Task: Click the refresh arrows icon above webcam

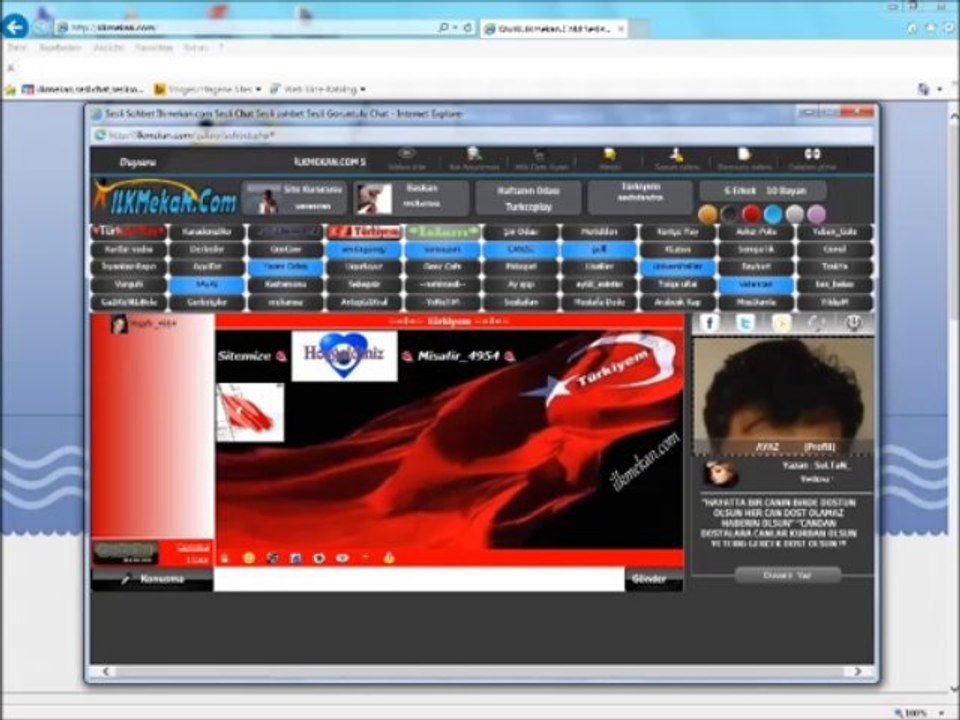Action: pos(817,323)
